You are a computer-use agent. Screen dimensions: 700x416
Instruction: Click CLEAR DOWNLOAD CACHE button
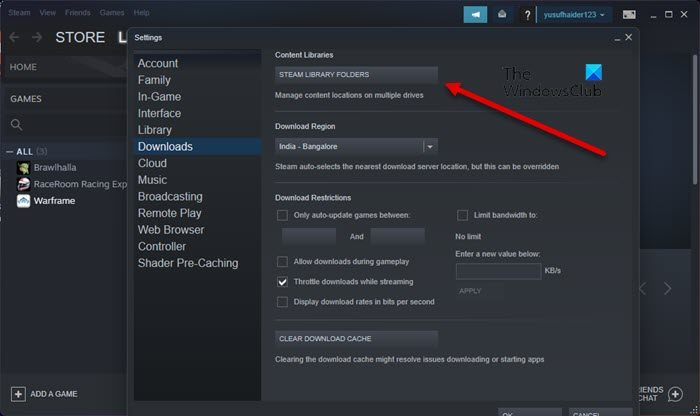click(356, 339)
